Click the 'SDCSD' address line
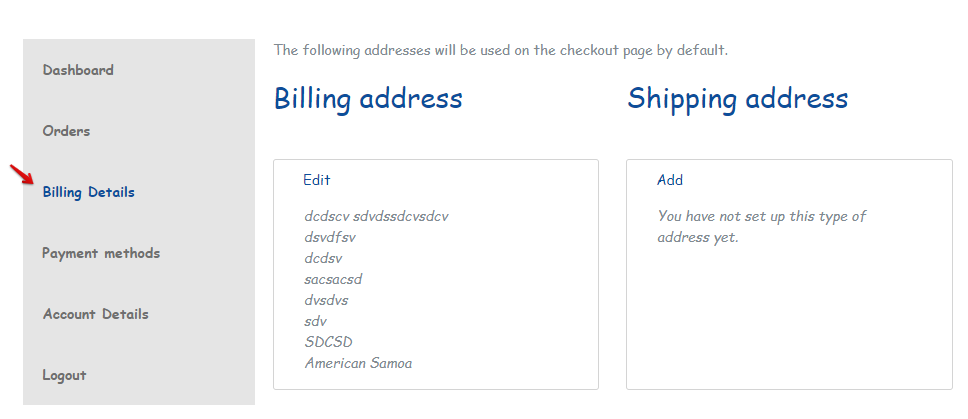 [x=328, y=342]
